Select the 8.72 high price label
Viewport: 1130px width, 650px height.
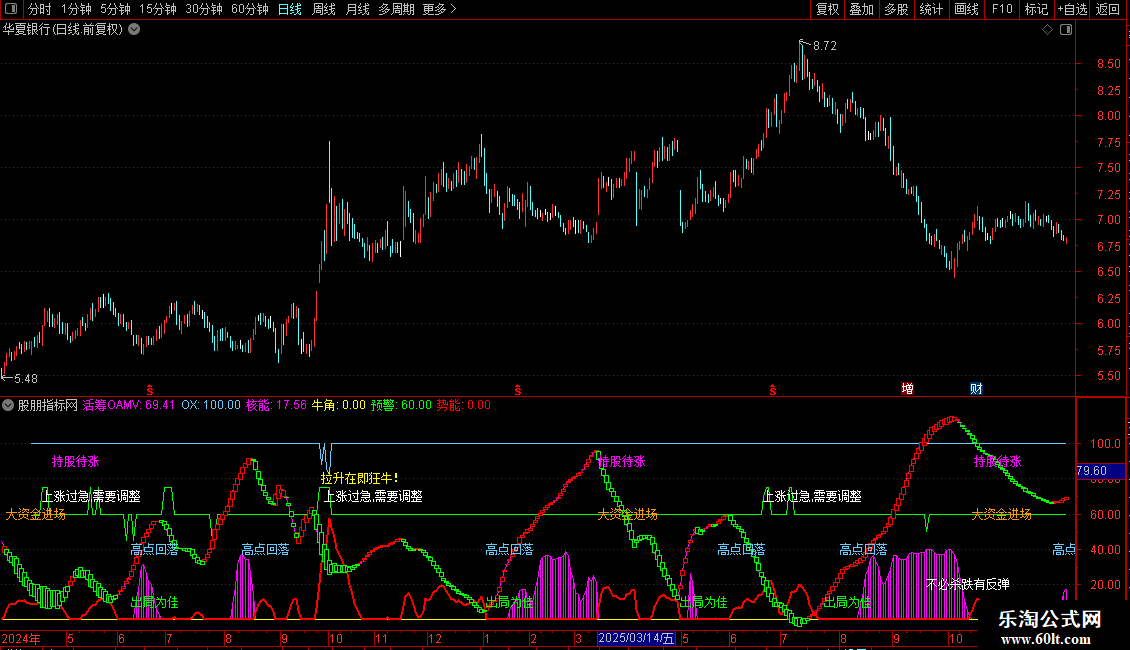(x=824, y=45)
